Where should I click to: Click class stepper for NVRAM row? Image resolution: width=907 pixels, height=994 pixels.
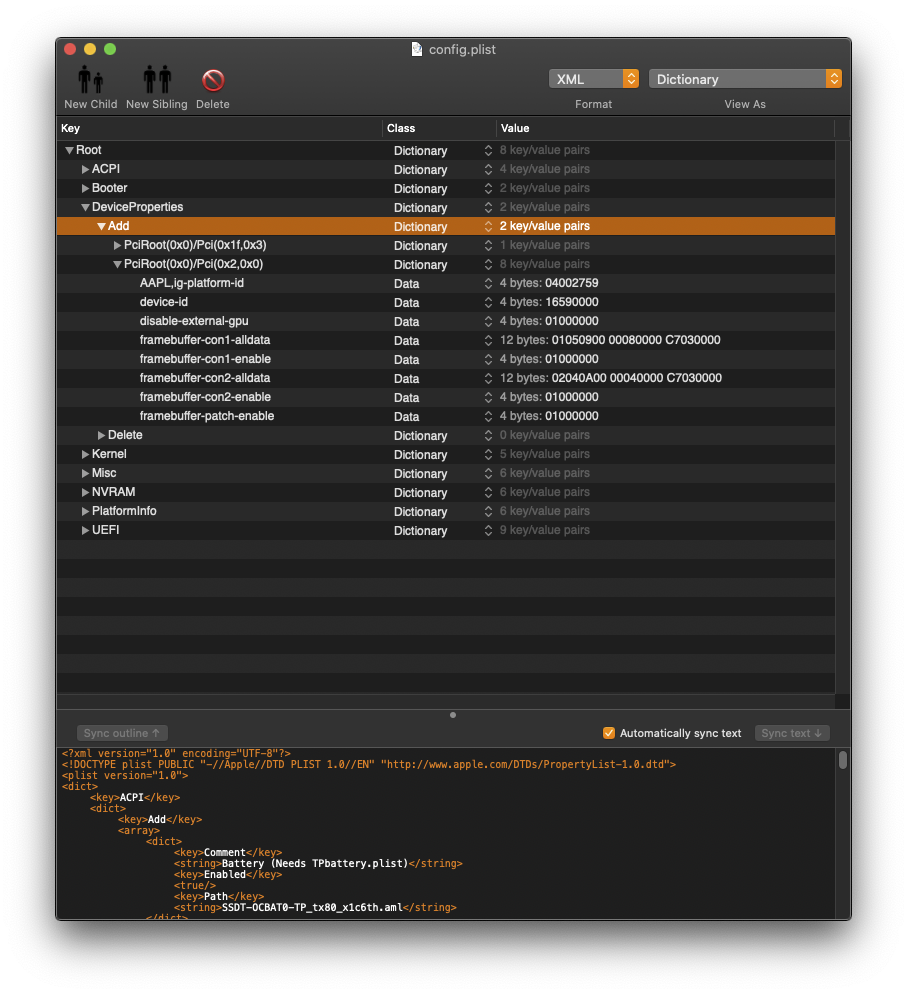click(488, 493)
